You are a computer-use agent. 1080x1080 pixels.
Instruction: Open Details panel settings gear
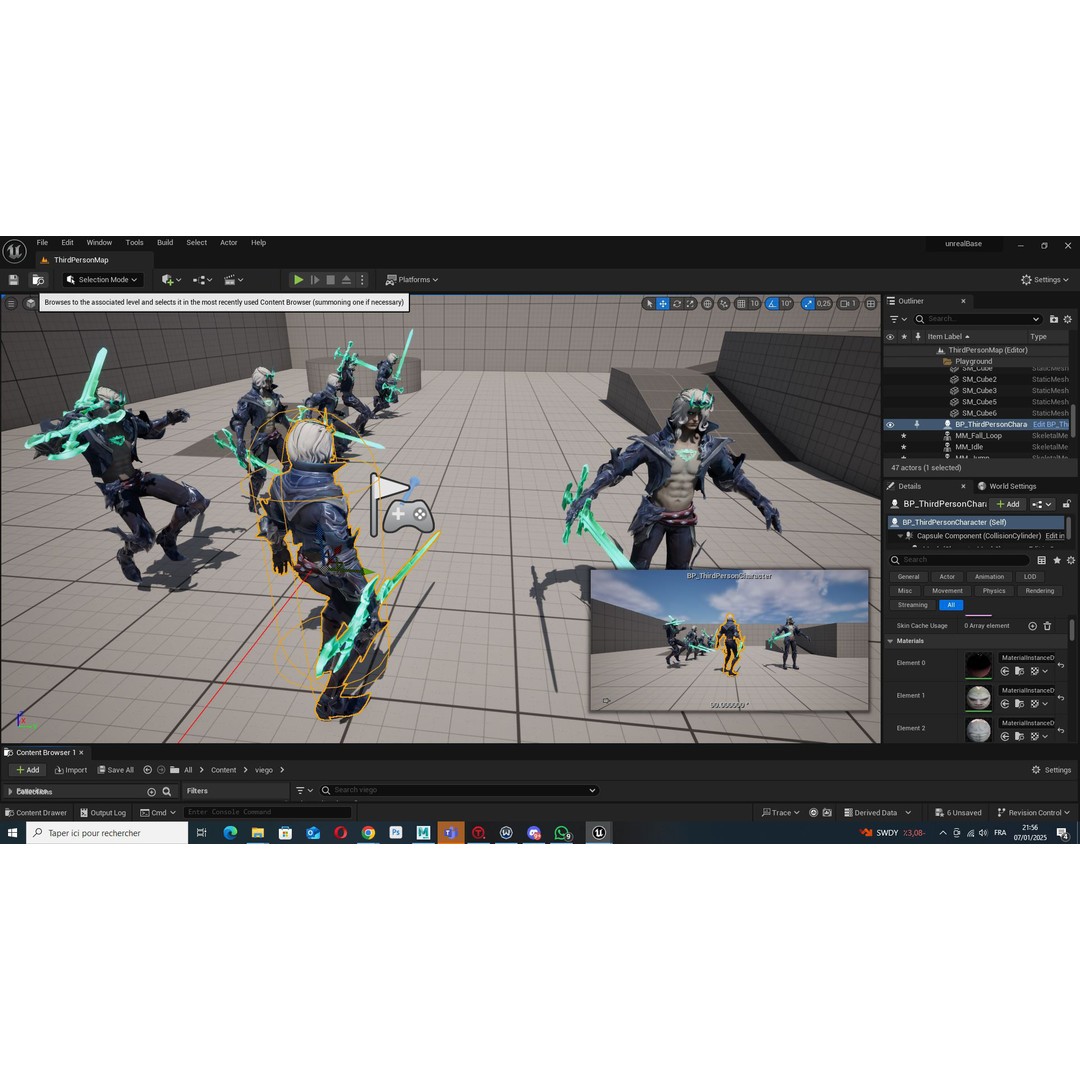pos(1070,560)
